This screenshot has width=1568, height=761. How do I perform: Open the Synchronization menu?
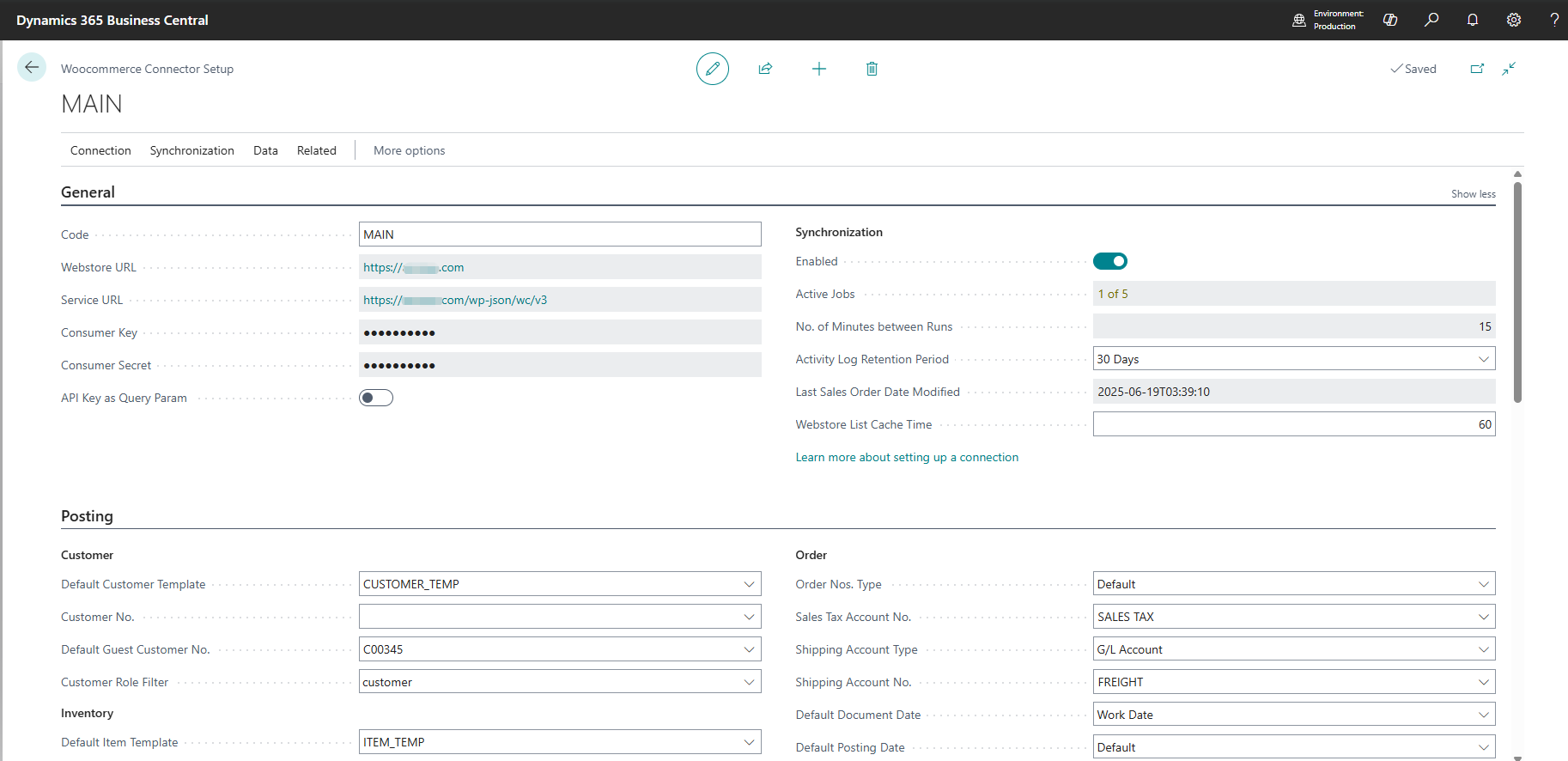pos(192,150)
